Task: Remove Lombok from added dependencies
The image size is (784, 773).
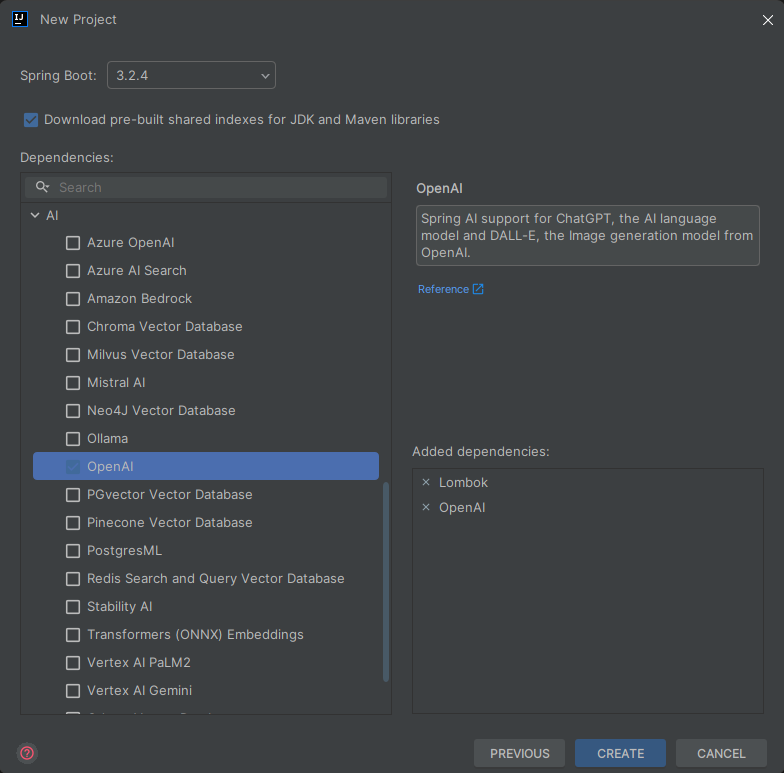Action: click(426, 482)
